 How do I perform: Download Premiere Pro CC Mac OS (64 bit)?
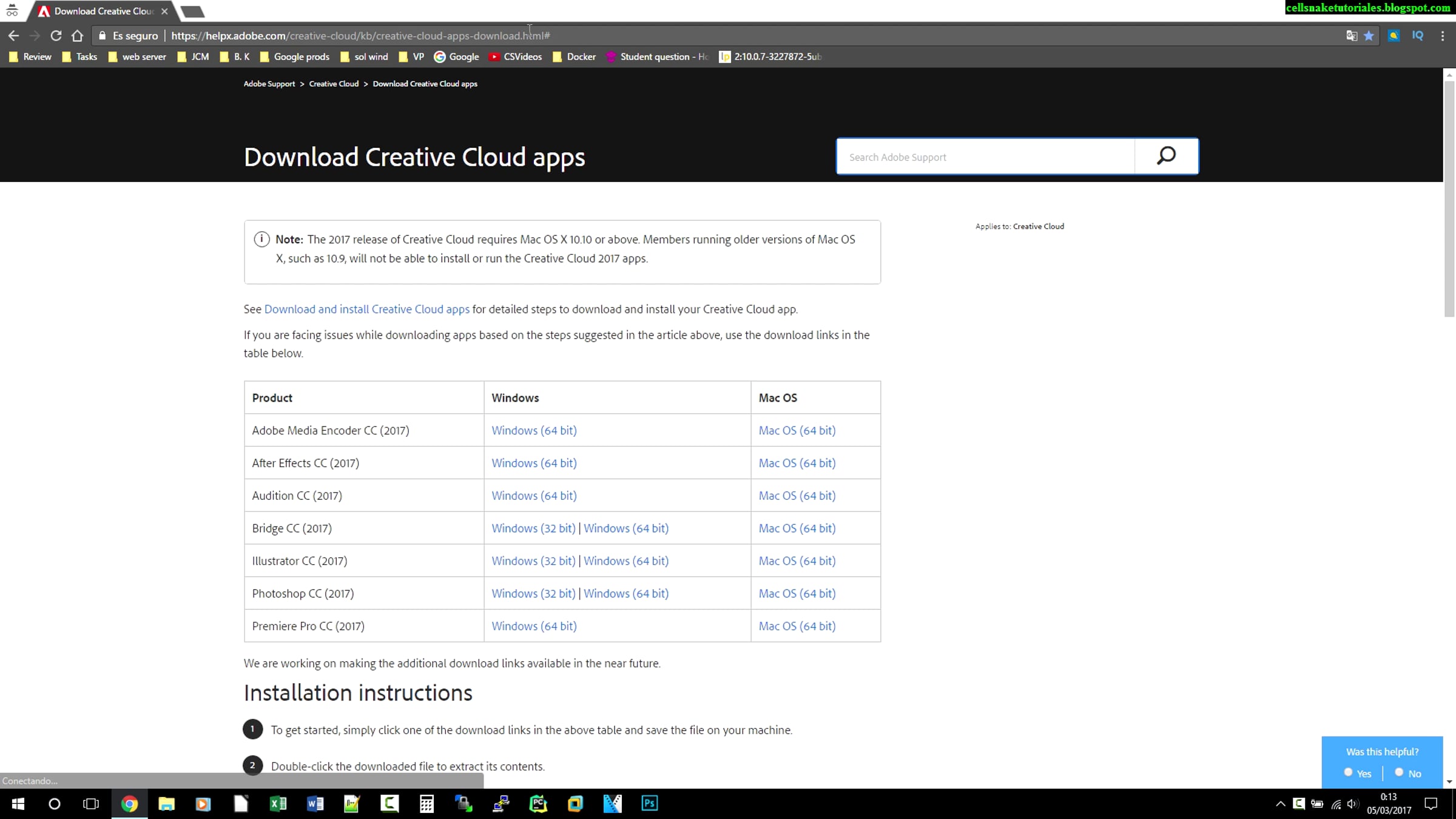click(x=797, y=626)
